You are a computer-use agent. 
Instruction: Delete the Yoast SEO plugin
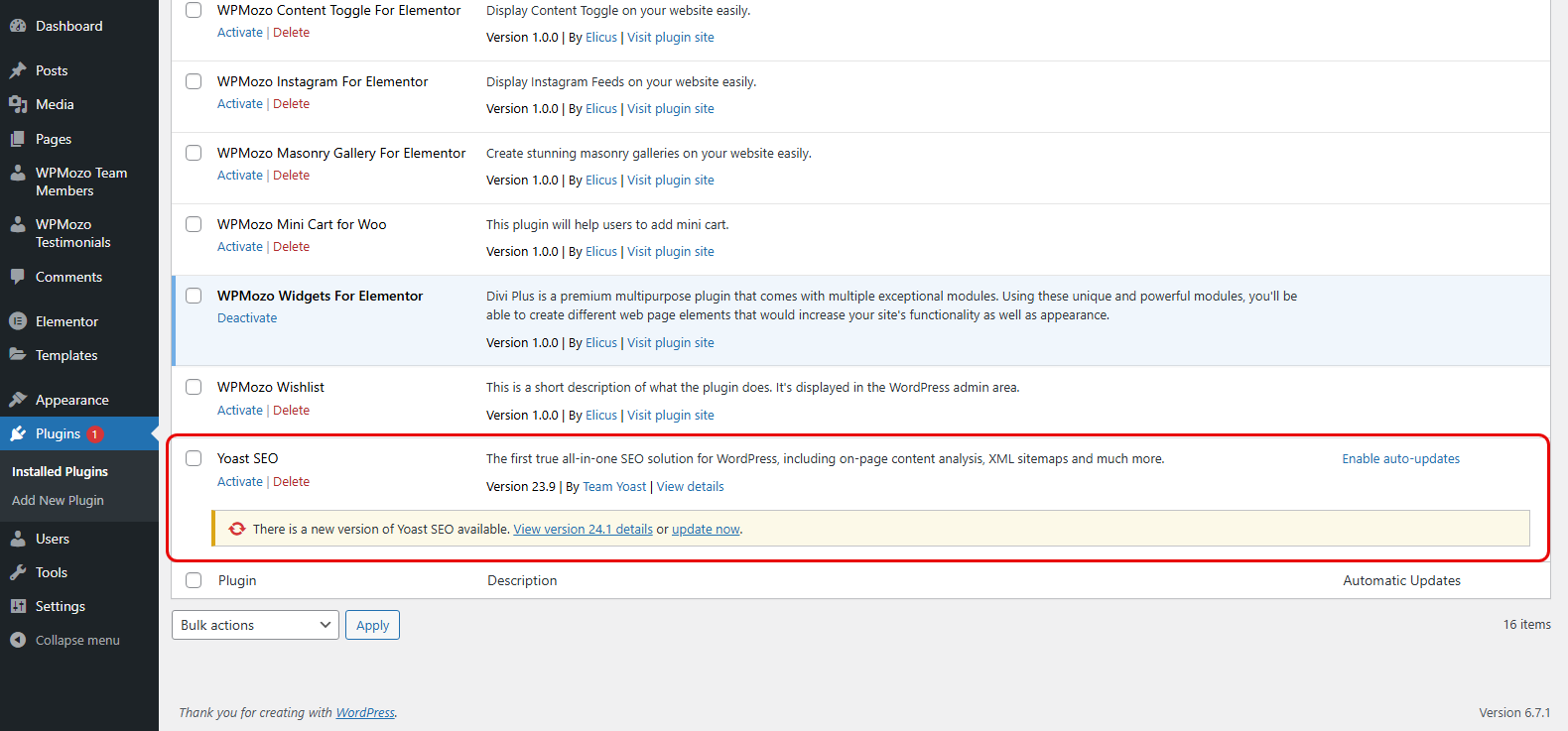(291, 481)
